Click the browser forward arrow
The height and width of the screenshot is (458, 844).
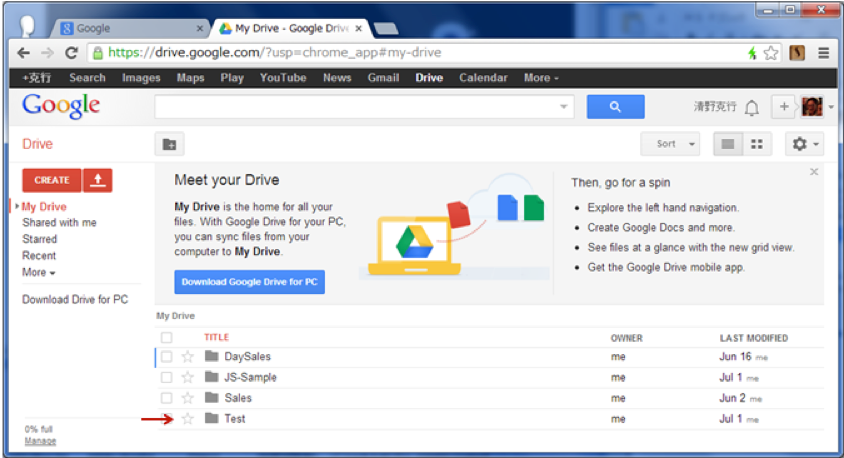click(47, 53)
